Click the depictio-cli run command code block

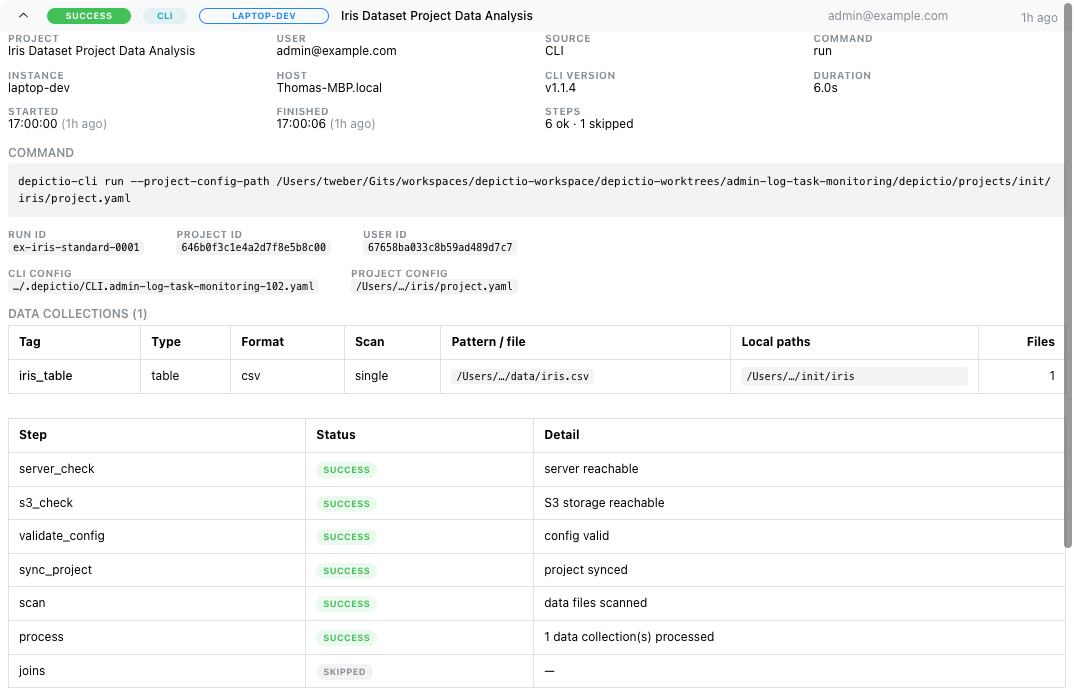tap(536, 190)
